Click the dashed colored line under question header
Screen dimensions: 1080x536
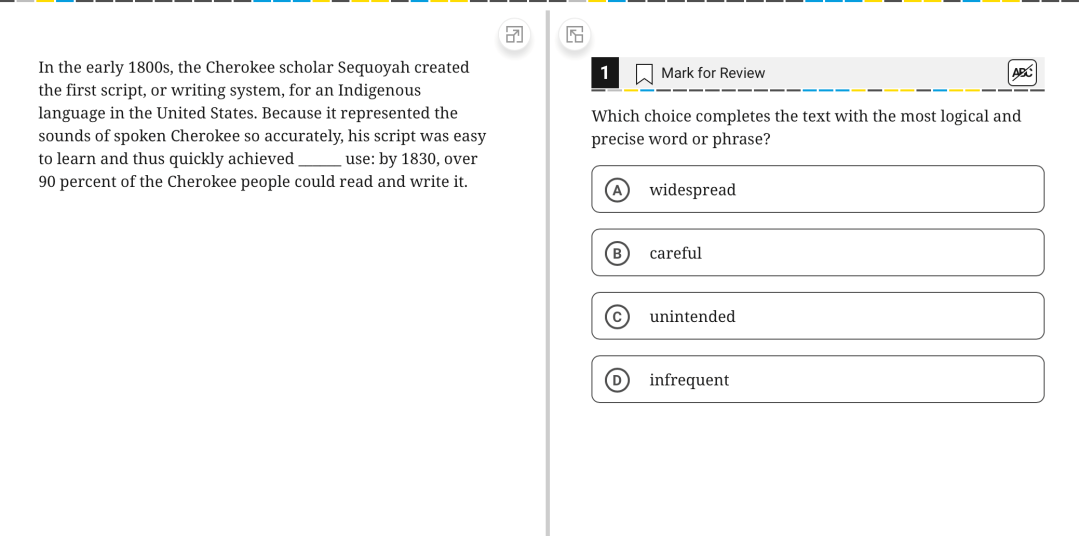pyautogui.click(x=818, y=90)
